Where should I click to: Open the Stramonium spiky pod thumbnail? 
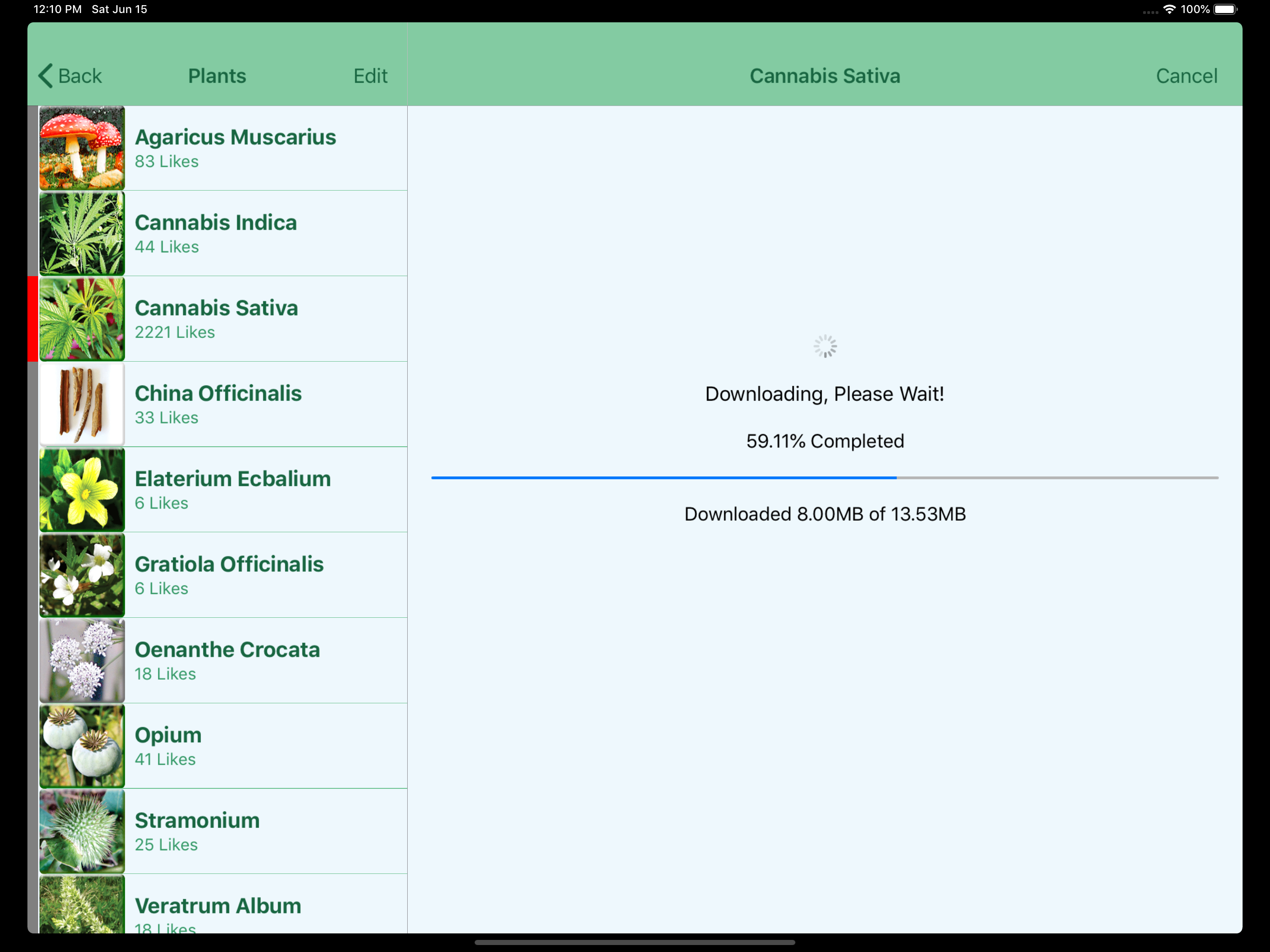82,832
